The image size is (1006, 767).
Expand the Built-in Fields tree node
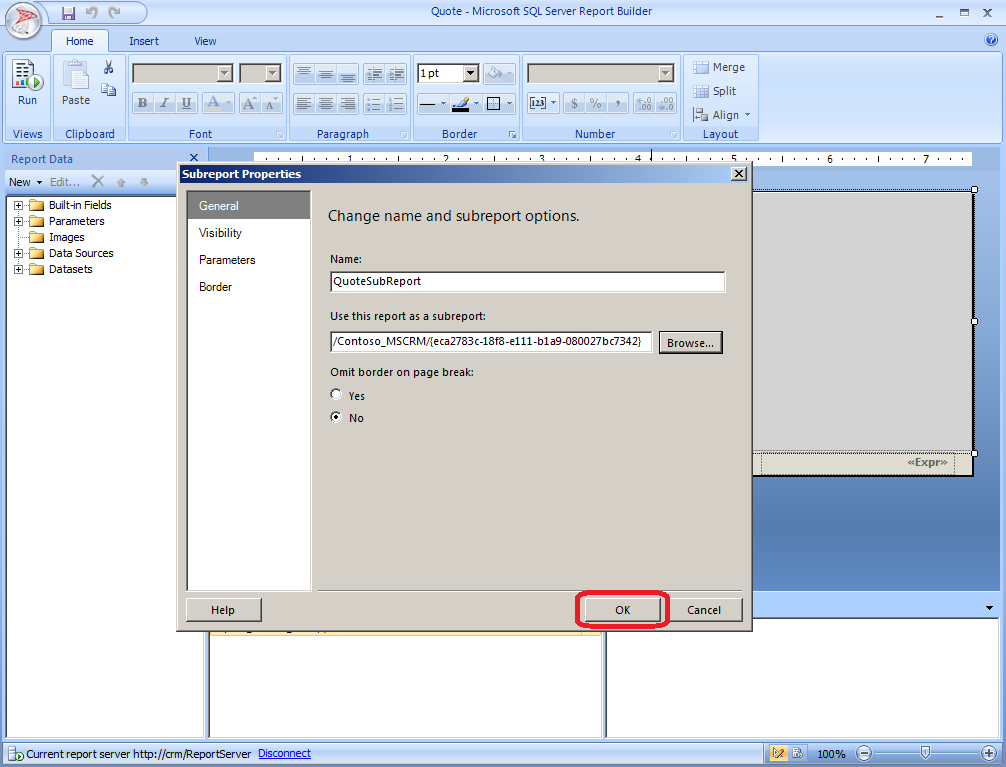(18, 205)
